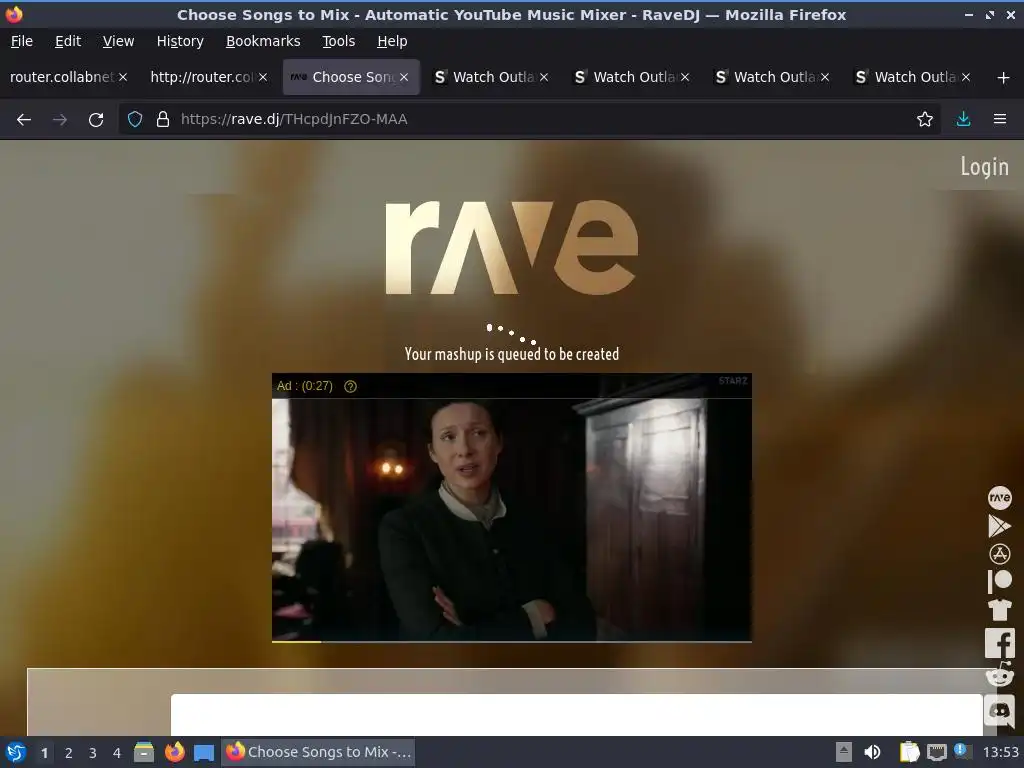Open the file manager from taskbar
Screen dimensions: 1024x768
pyautogui.click(x=144, y=752)
